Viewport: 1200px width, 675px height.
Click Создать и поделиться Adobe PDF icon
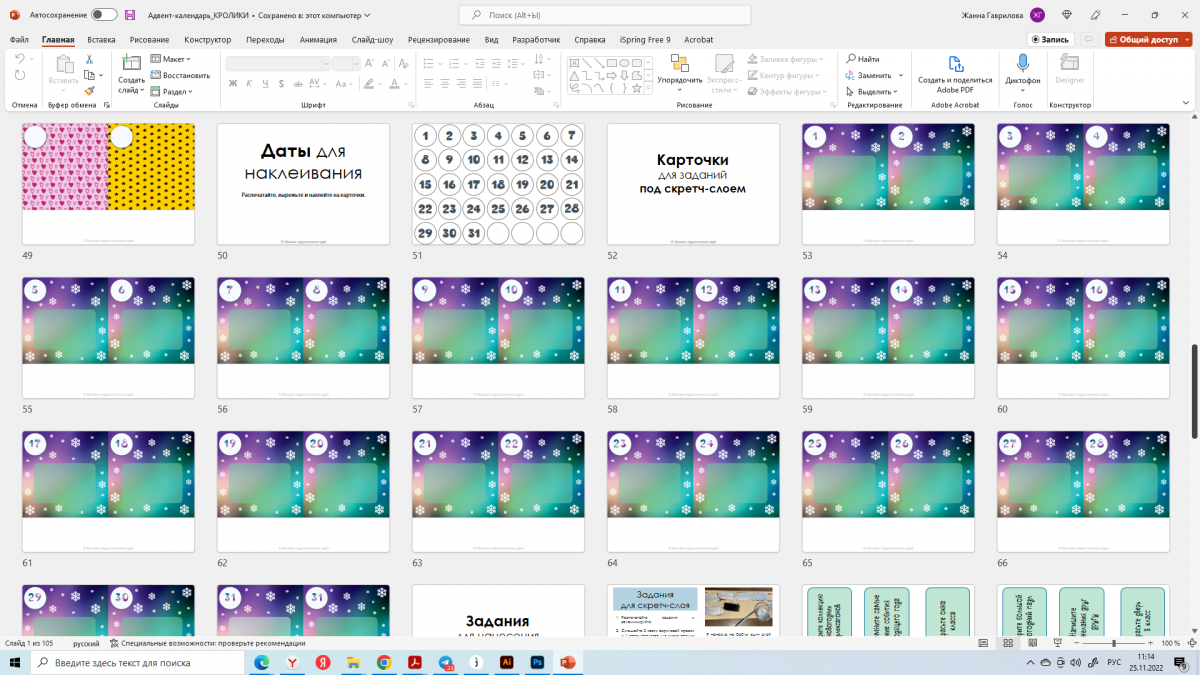(x=954, y=63)
